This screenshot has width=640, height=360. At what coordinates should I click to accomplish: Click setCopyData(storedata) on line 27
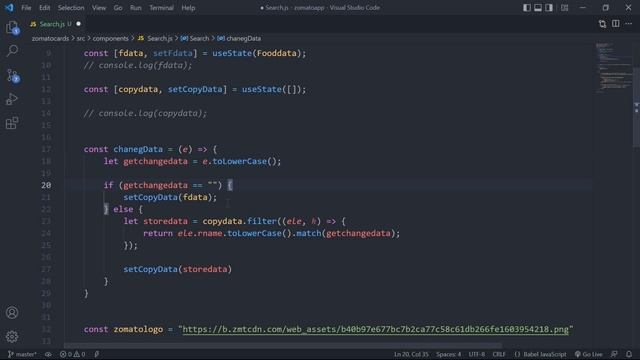(178, 269)
